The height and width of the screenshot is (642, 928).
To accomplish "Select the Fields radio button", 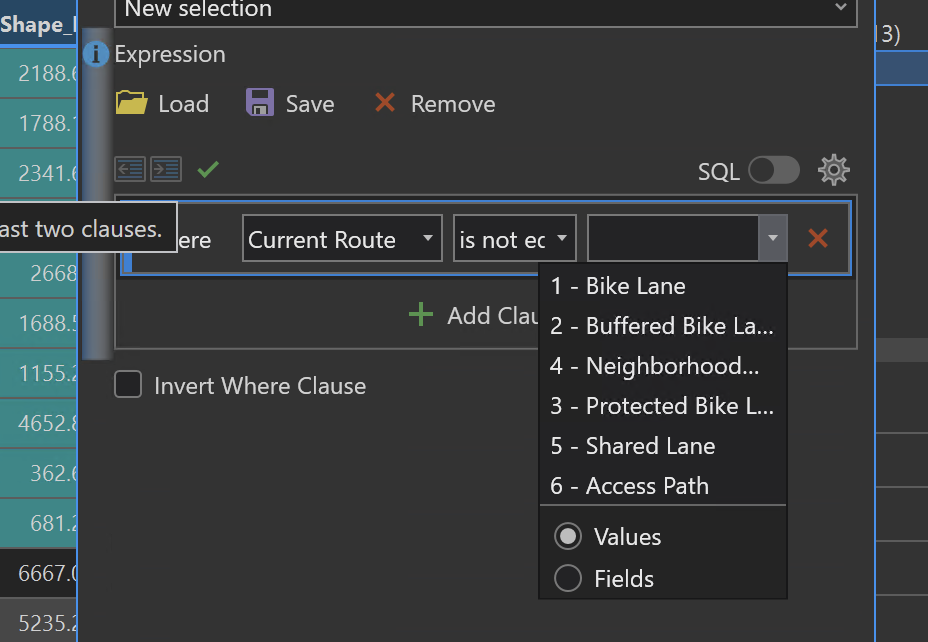I will pos(568,579).
